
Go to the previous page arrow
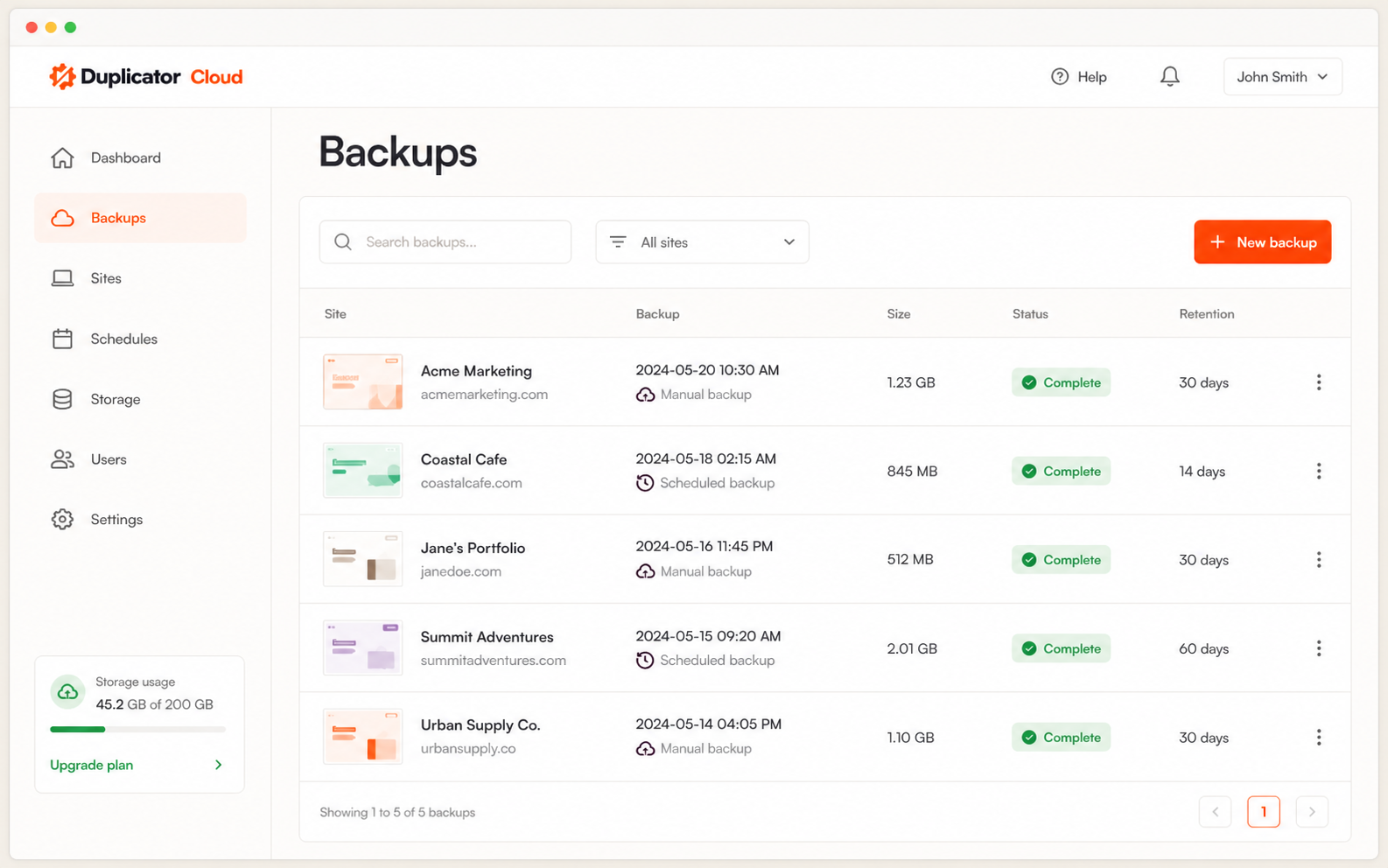(1215, 812)
